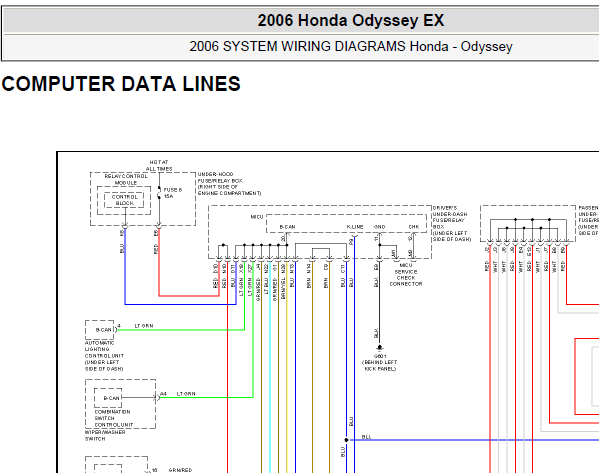Image resolution: width=599 pixels, height=473 pixels.
Task: Click the 'MICU SERVICE CHECK CONNECTOR' label
Action: coord(406,274)
